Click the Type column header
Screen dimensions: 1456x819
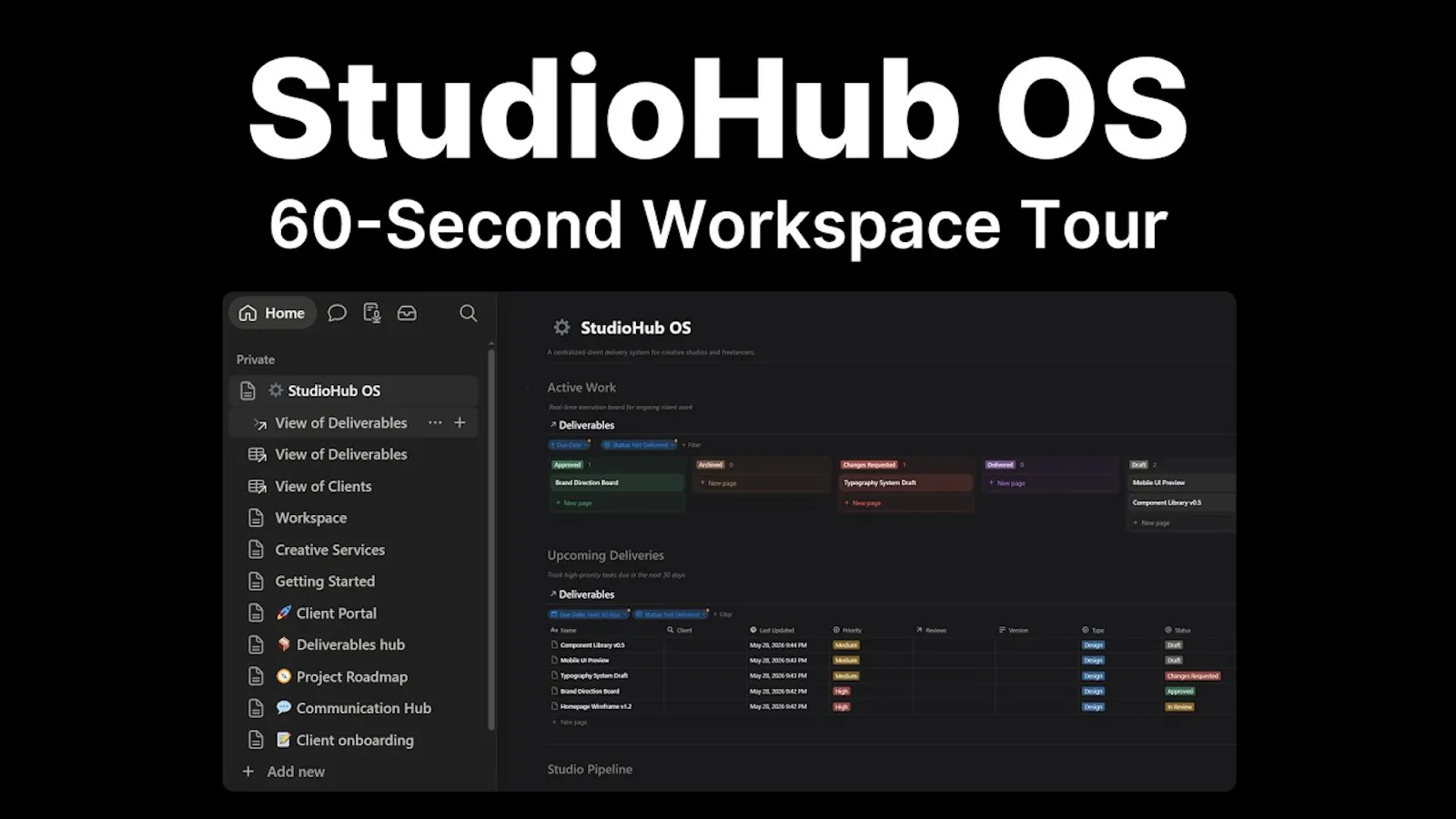[1093, 630]
